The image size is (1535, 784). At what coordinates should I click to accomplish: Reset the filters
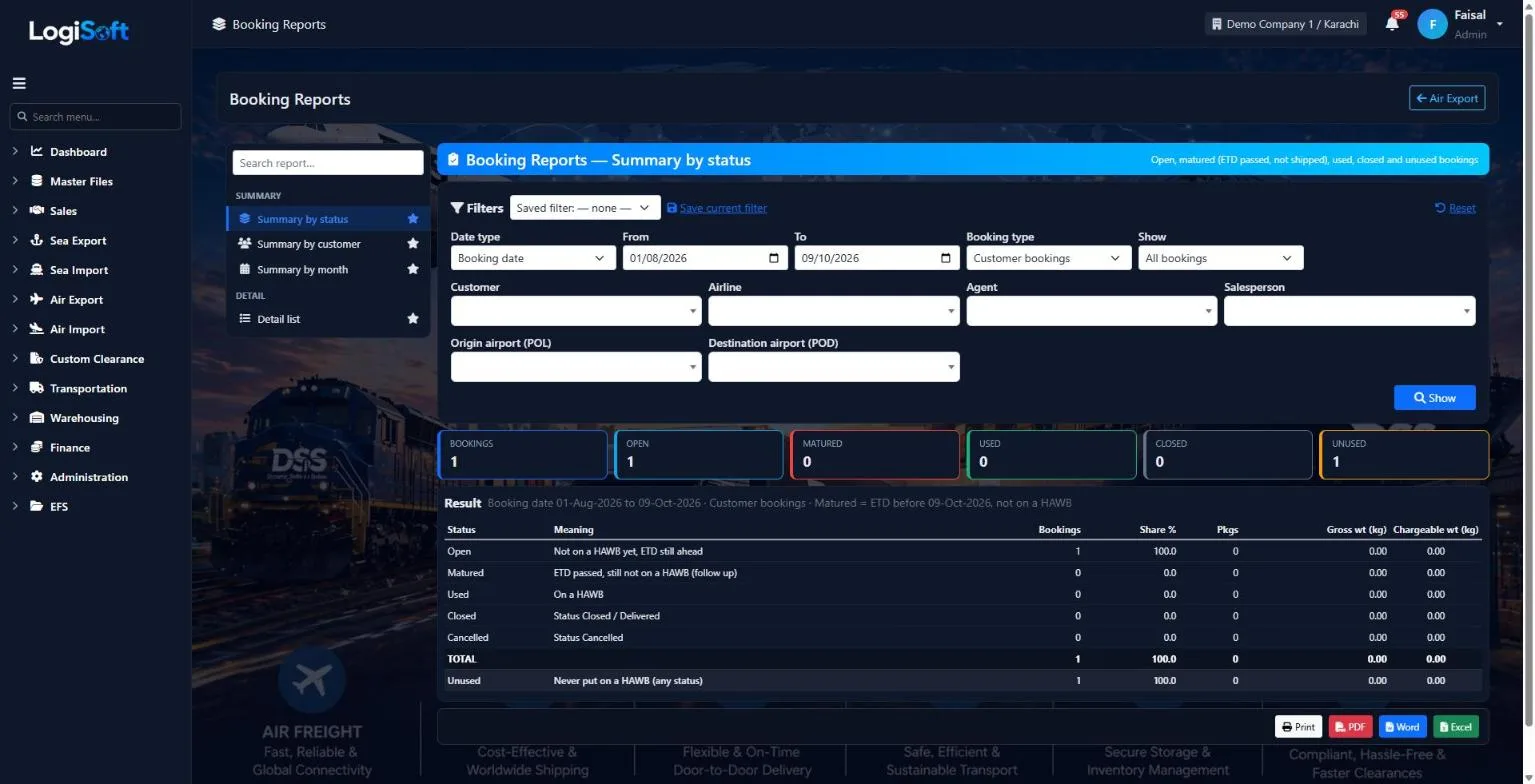pos(1455,208)
